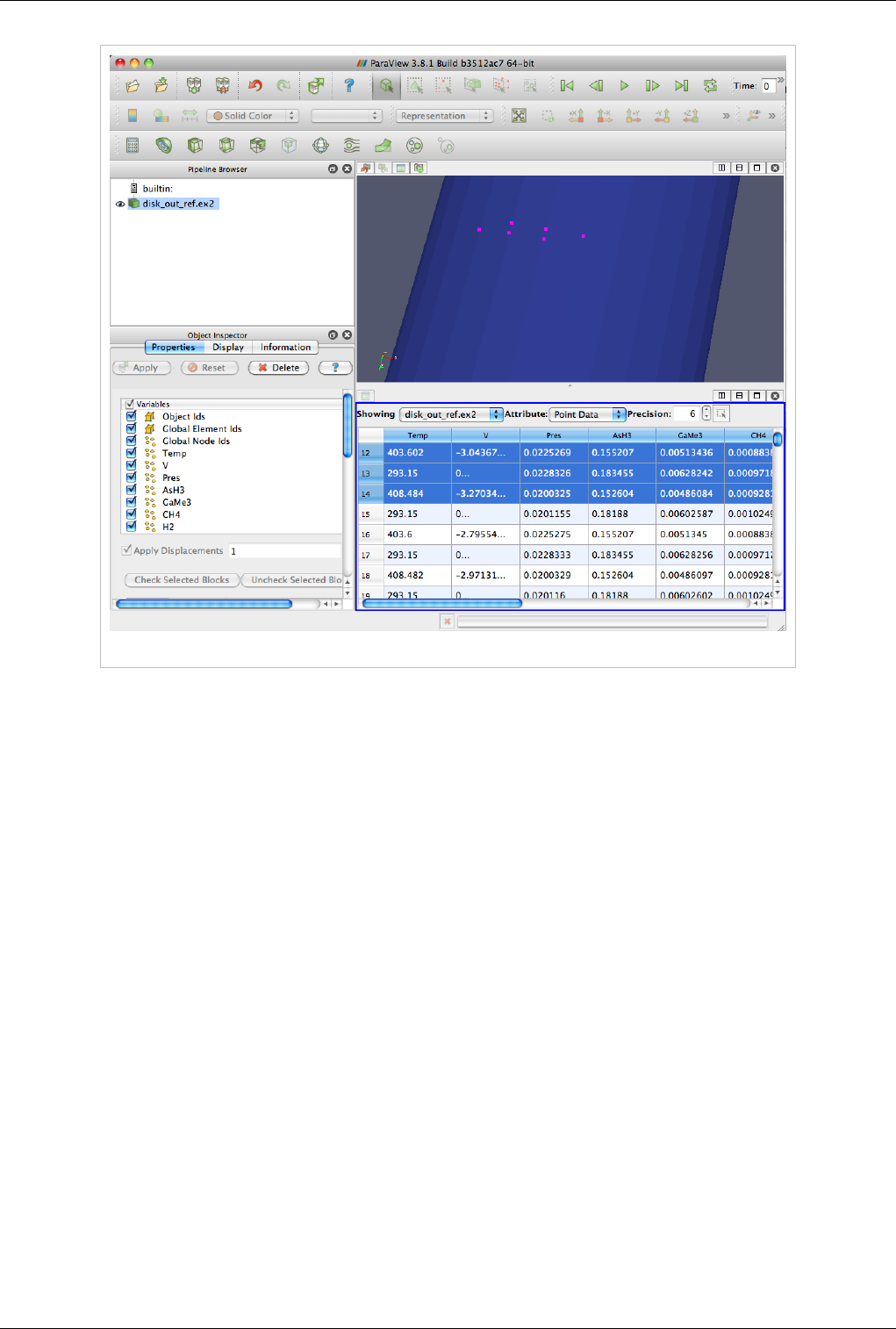Open the Edit Color Map icon
This screenshot has width=896, height=1329.
click(161, 116)
